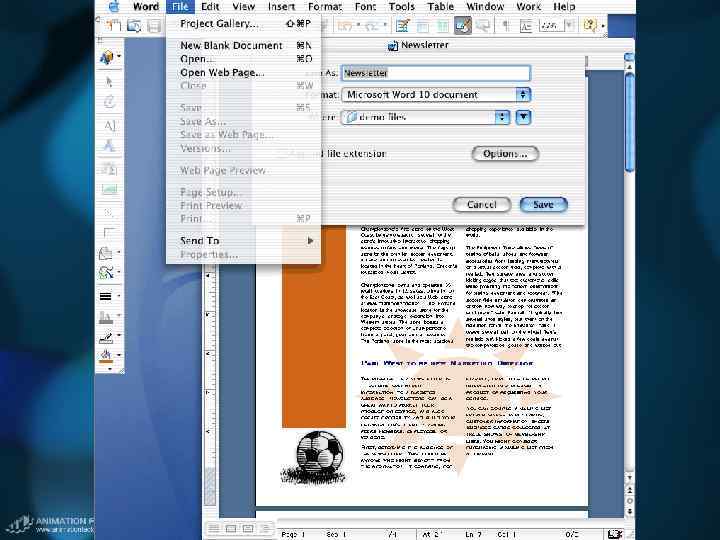
Task: Choose Open Web Page... menu item
Action: [x=243, y=73]
